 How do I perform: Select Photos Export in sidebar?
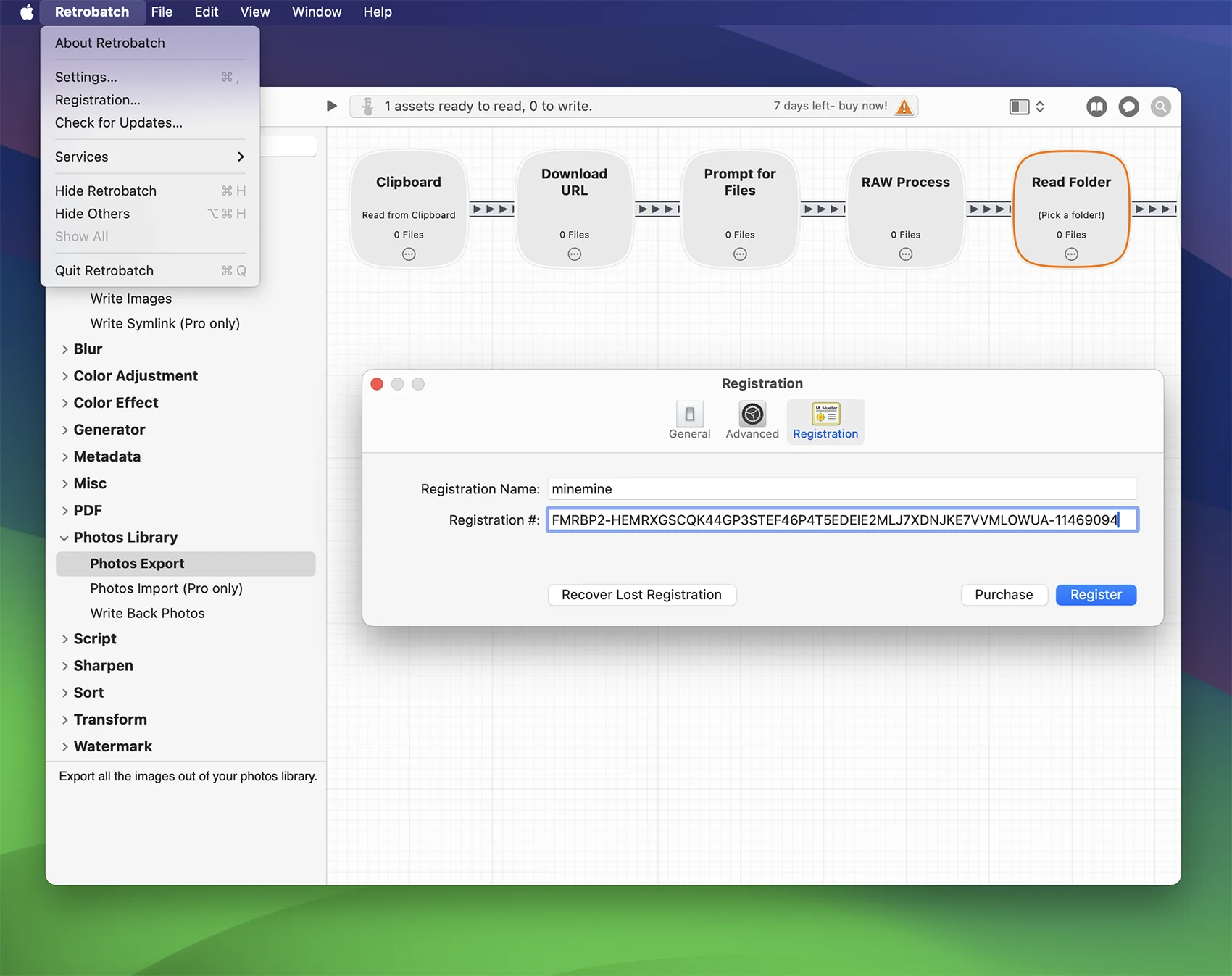[186, 564]
